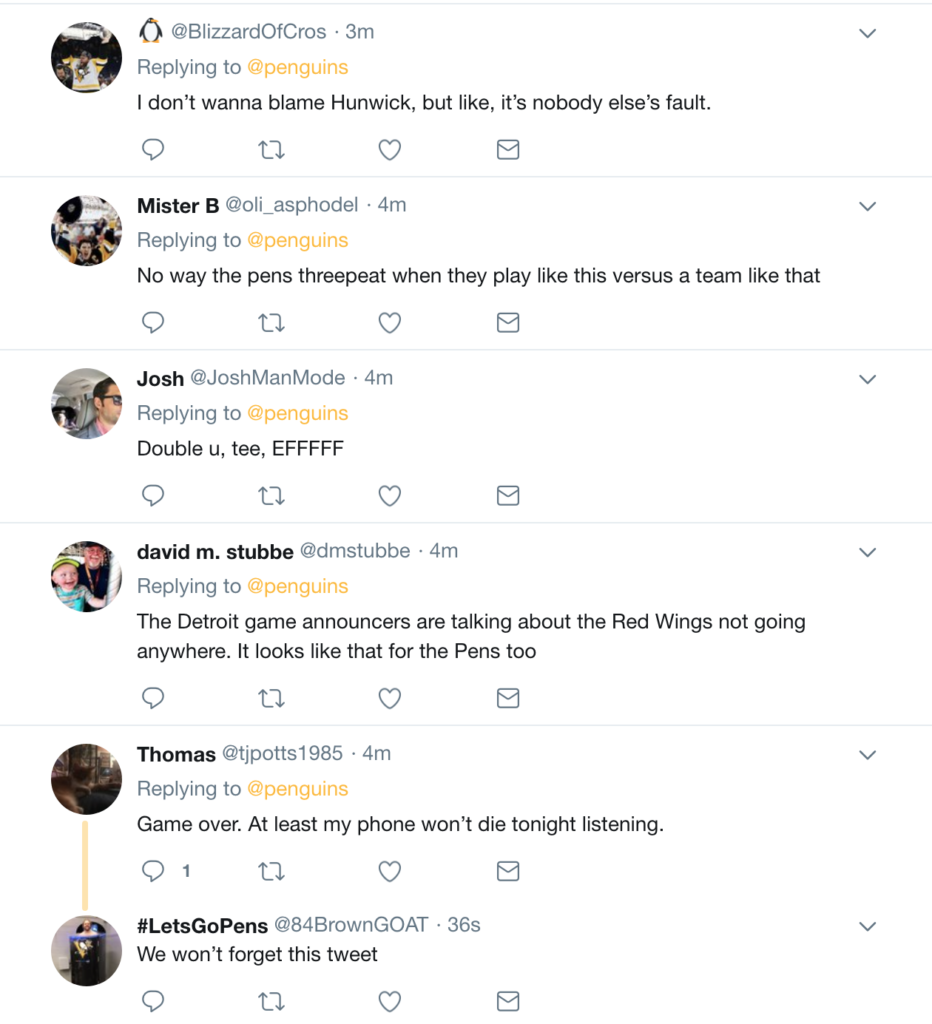The height and width of the screenshot is (1024, 932).
Task: Reply to Josh's tweet
Action: (x=153, y=496)
